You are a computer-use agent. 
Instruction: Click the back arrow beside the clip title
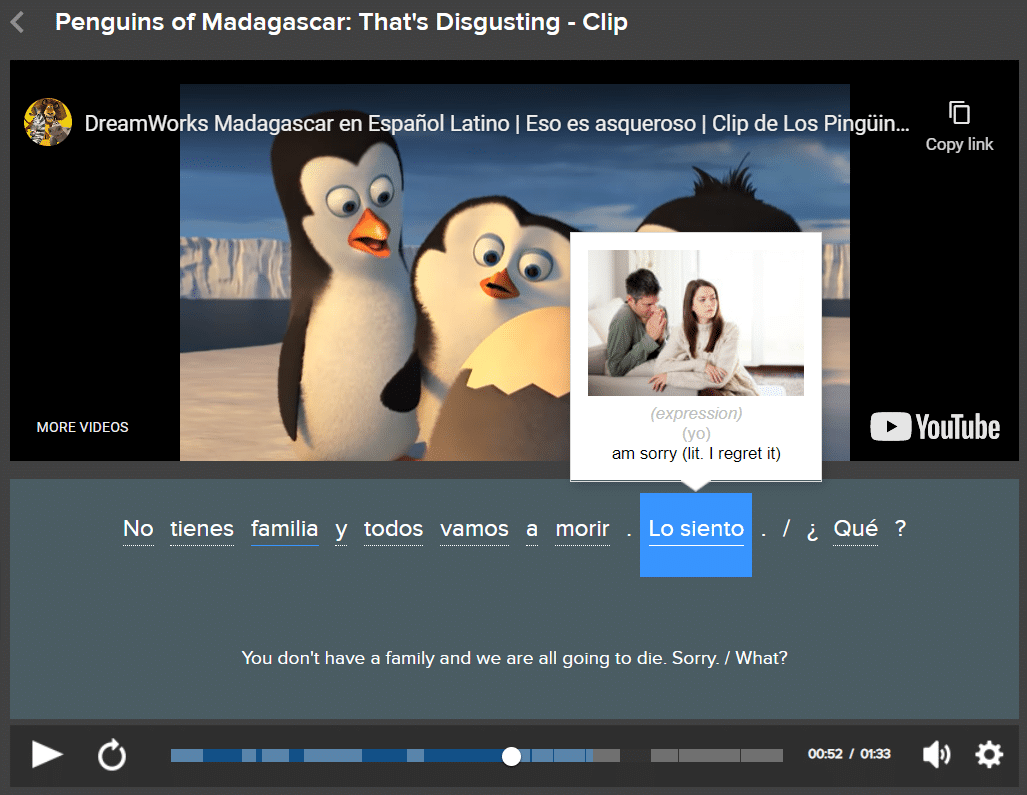pyautogui.click(x=17, y=22)
